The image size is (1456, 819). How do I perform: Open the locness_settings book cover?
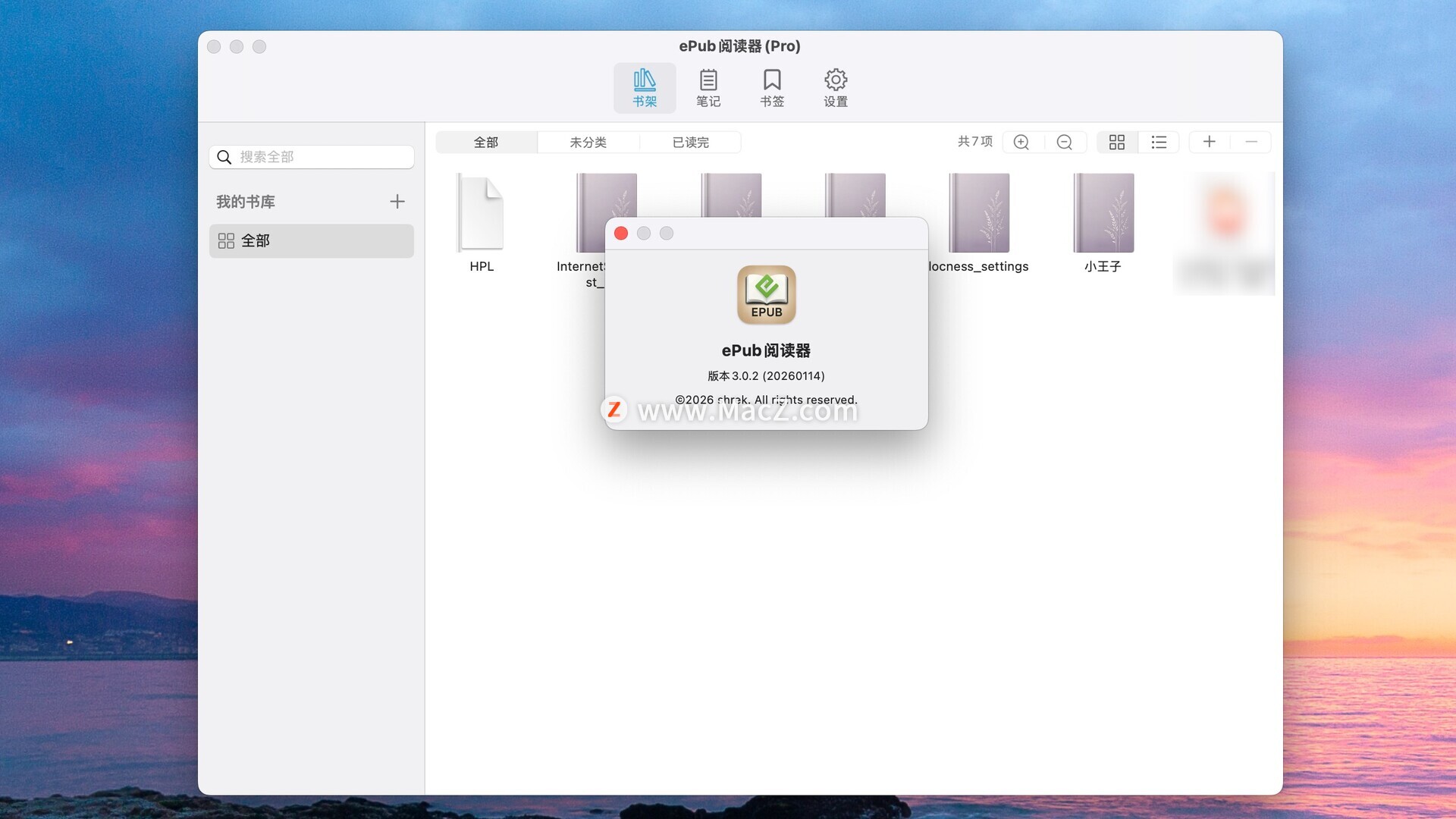[x=978, y=213]
